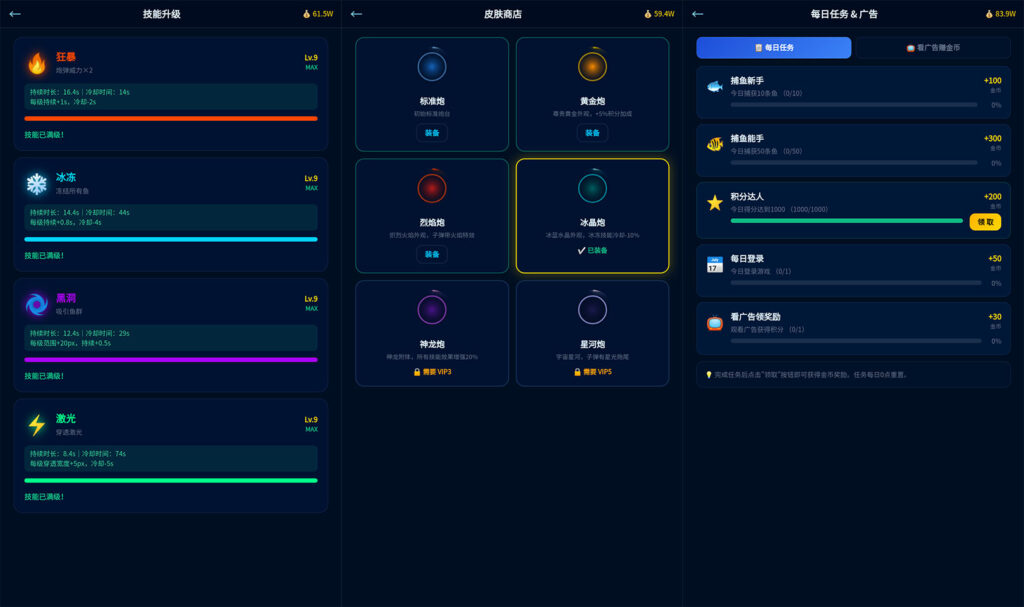Click the cyan 冰冻 level progress bar
1024x607 pixels.
click(x=171, y=239)
